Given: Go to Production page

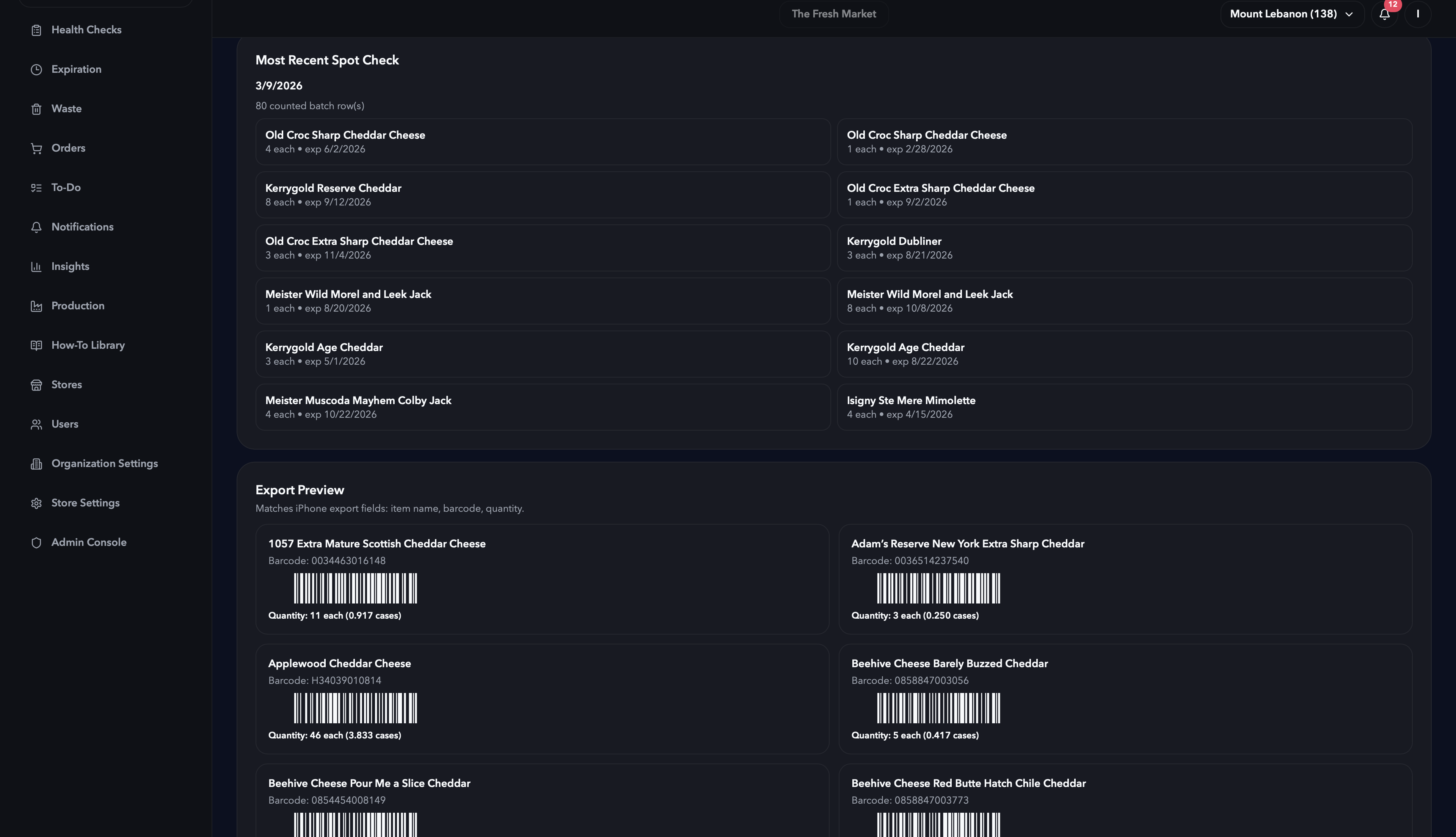Looking at the screenshot, I should pyautogui.click(x=78, y=306).
